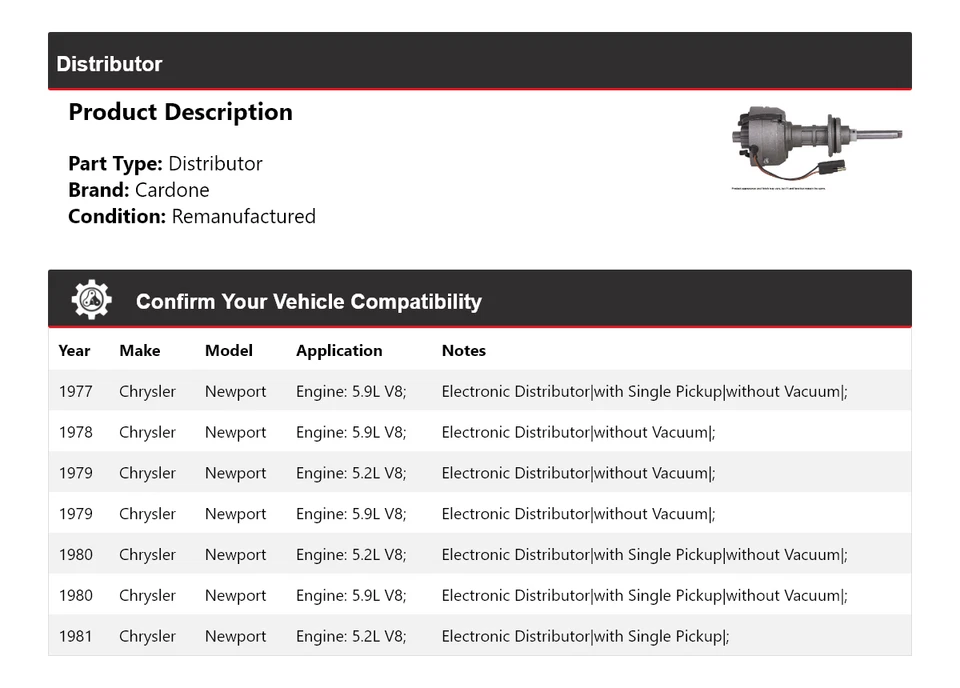The height and width of the screenshot is (688, 960).
Task: Click the 1978 year cell
Action: (75, 433)
